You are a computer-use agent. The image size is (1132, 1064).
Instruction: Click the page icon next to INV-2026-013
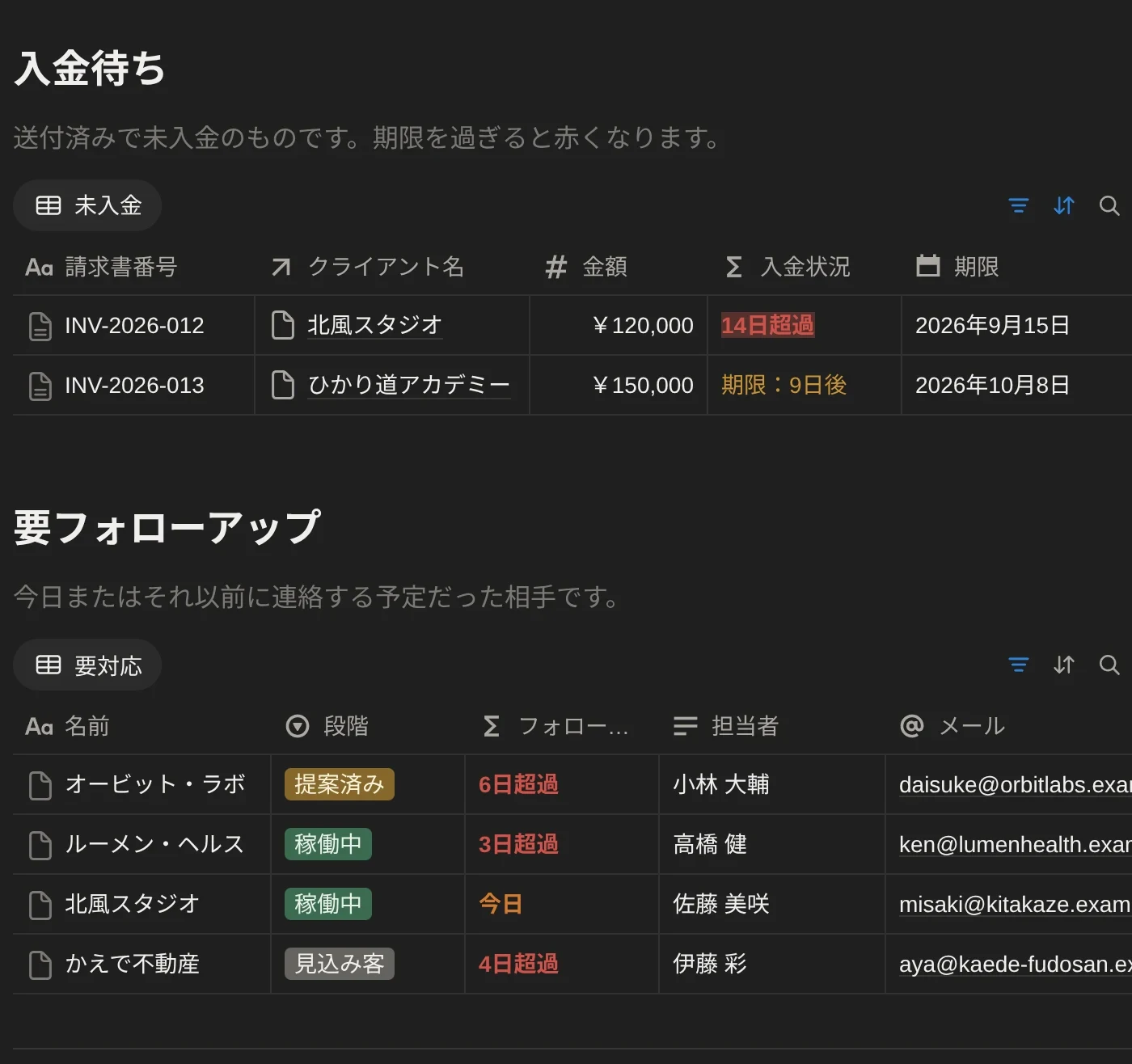(40, 386)
